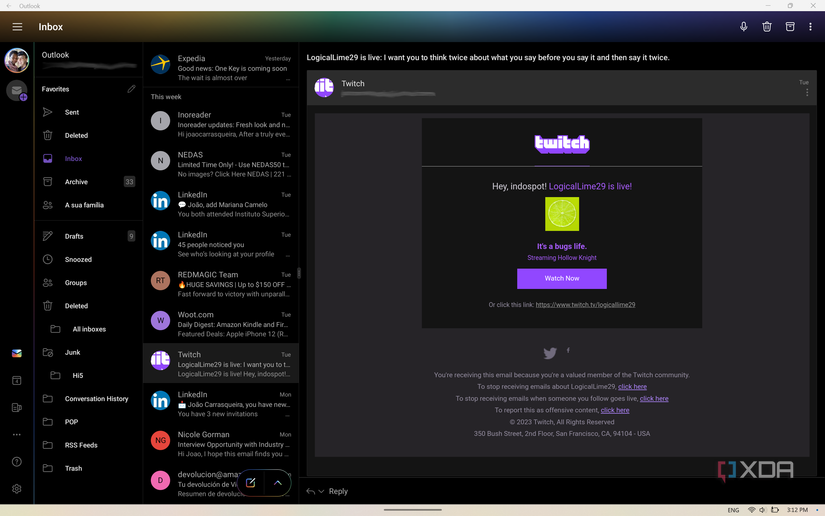The width and height of the screenshot is (825, 516).
Task: Click the Reply button label
Action: (338, 491)
